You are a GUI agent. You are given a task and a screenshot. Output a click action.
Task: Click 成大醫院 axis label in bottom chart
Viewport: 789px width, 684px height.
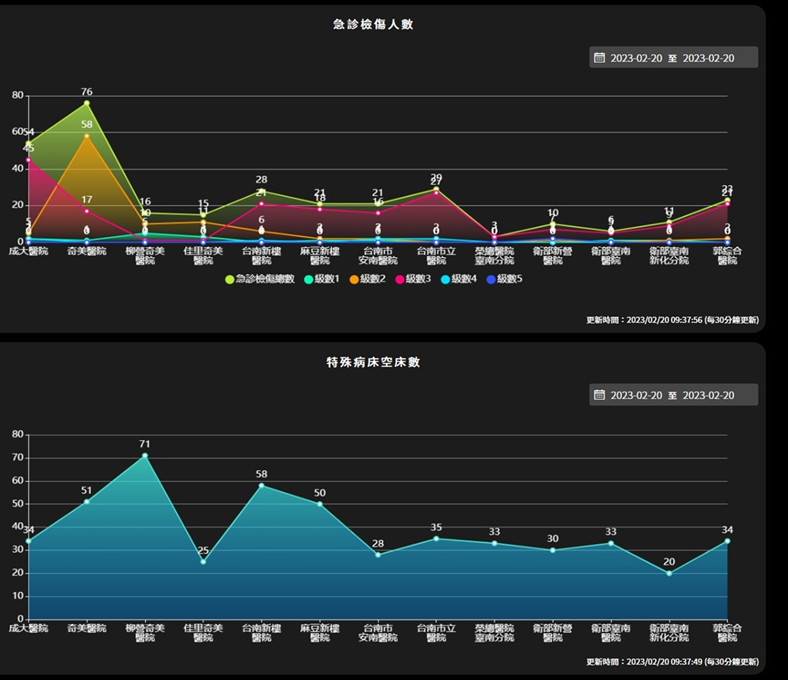[28, 628]
